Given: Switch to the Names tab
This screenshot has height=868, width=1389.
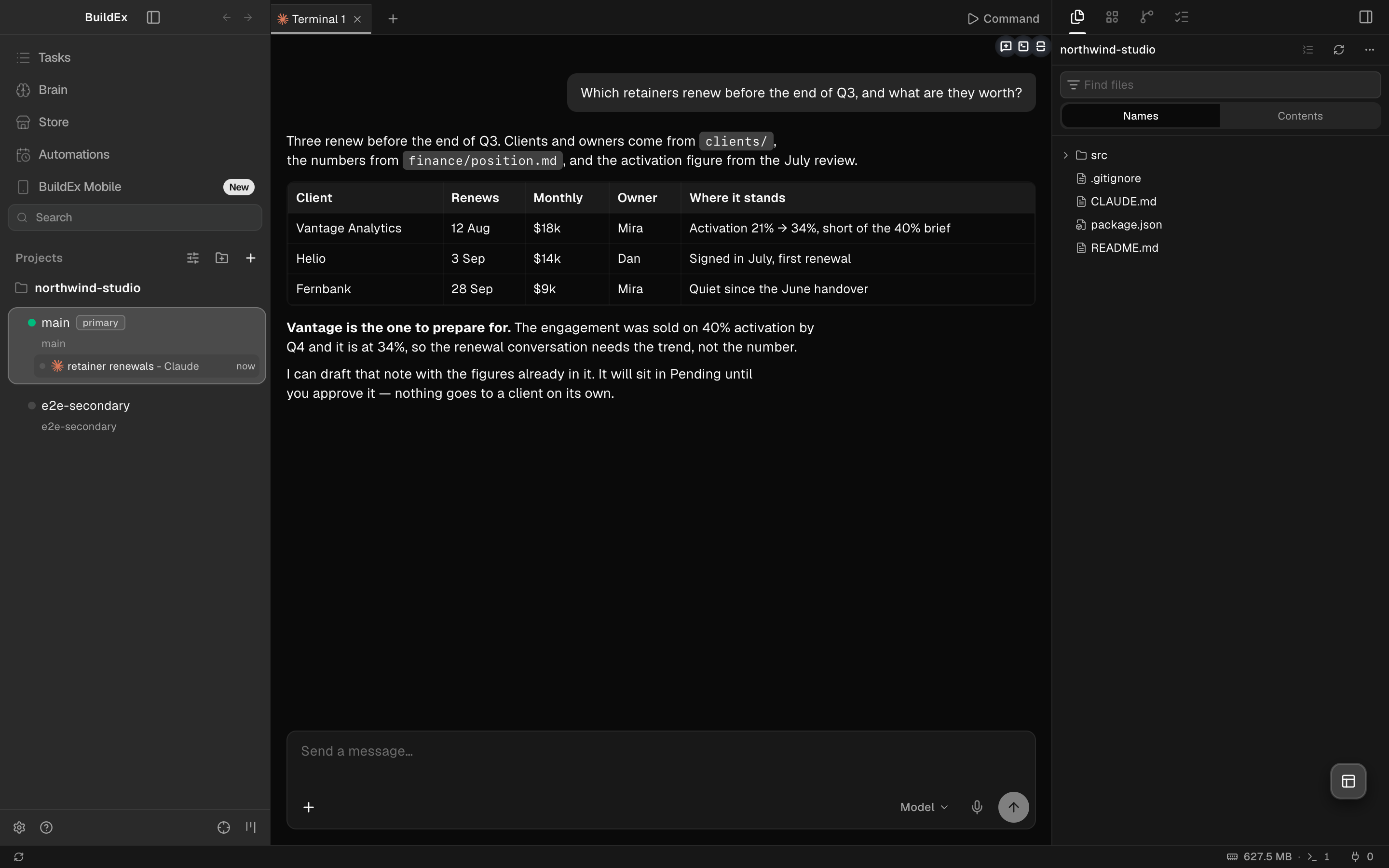Looking at the screenshot, I should [1141, 116].
